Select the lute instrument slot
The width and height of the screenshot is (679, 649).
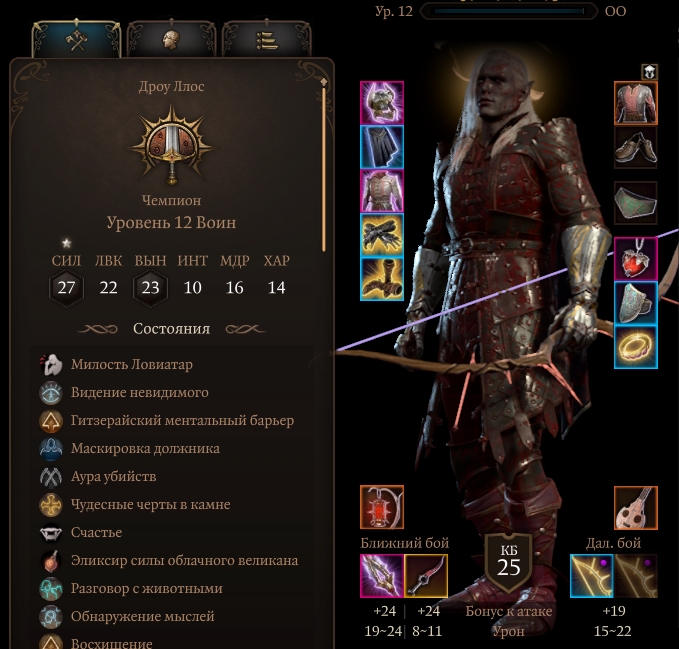click(x=636, y=507)
